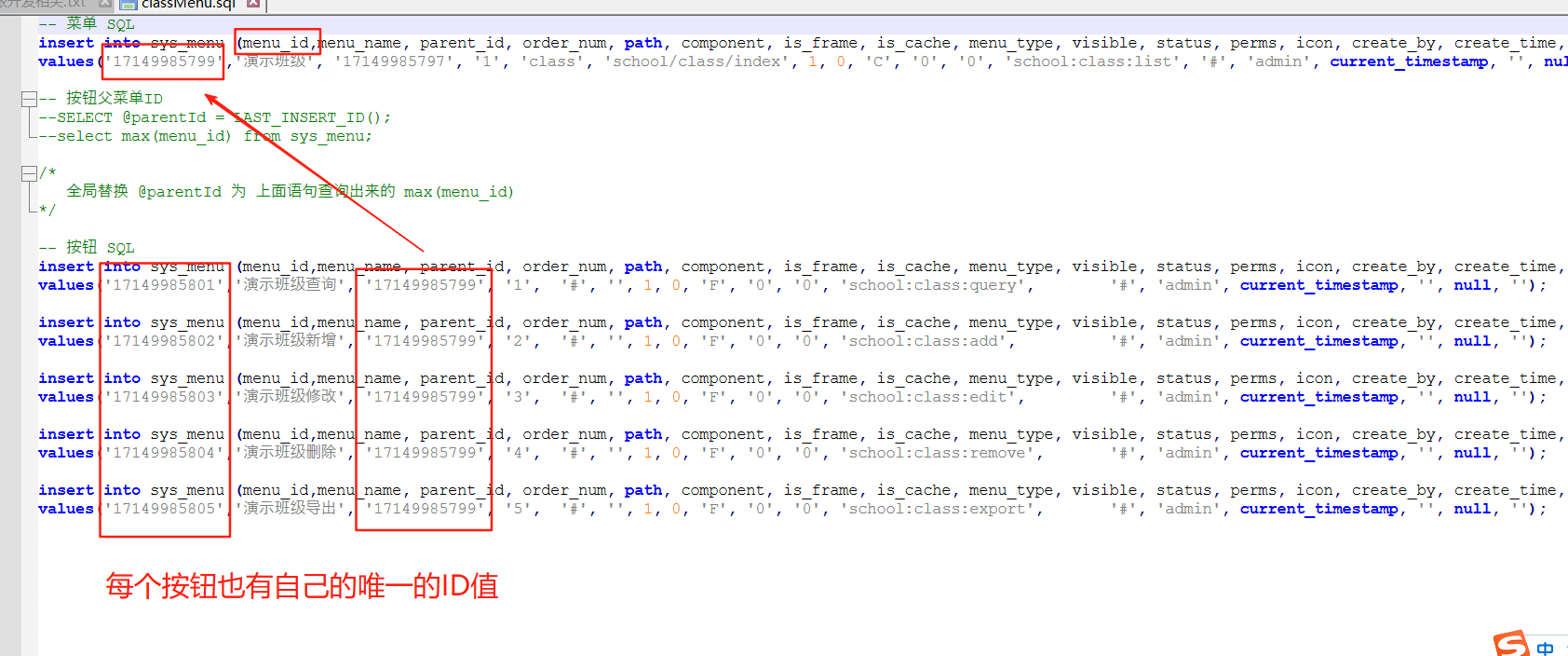1568x656 pixels.
Task: Click the menu name '演示班级查询'
Action: [290, 285]
